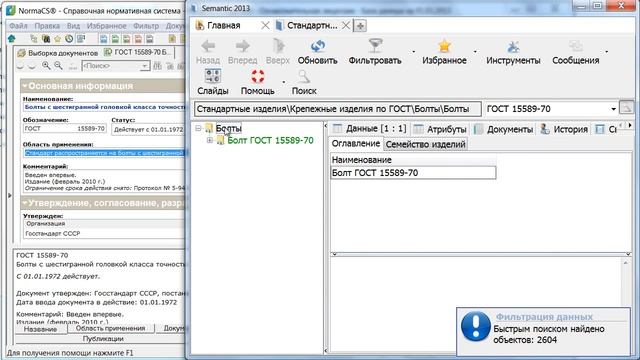Open the Помощь dropdown arrow
This screenshot has width=640, height=360.
[284, 82]
